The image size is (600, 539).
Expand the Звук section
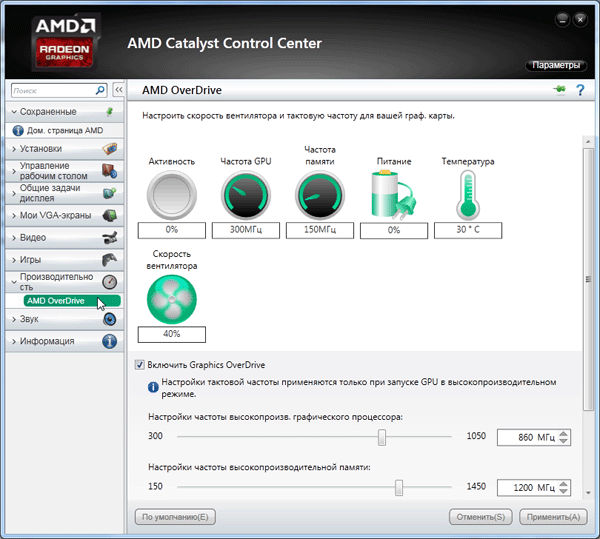(x=14, y=319)
